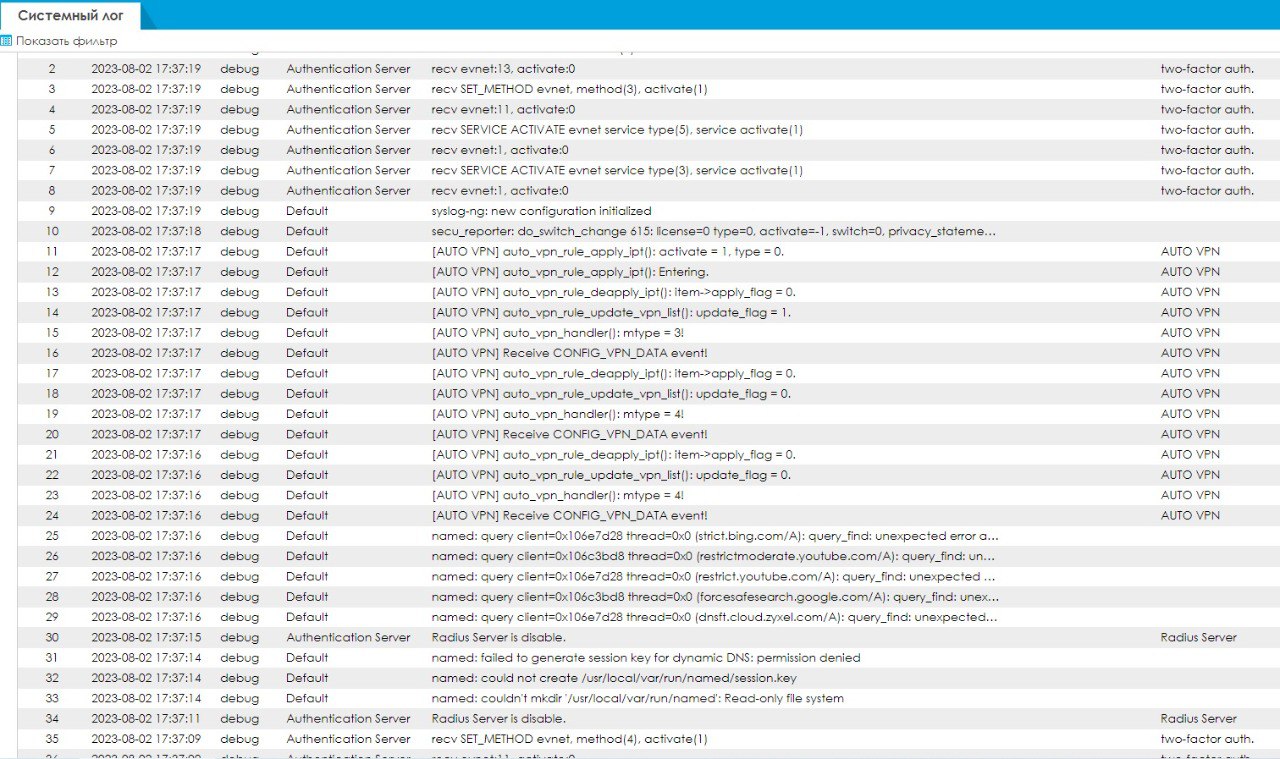The height and width of the screenshot is (759, 1280).
Task: Click 'two-factor auth.' note in row 5
Action: (1207, 130)
